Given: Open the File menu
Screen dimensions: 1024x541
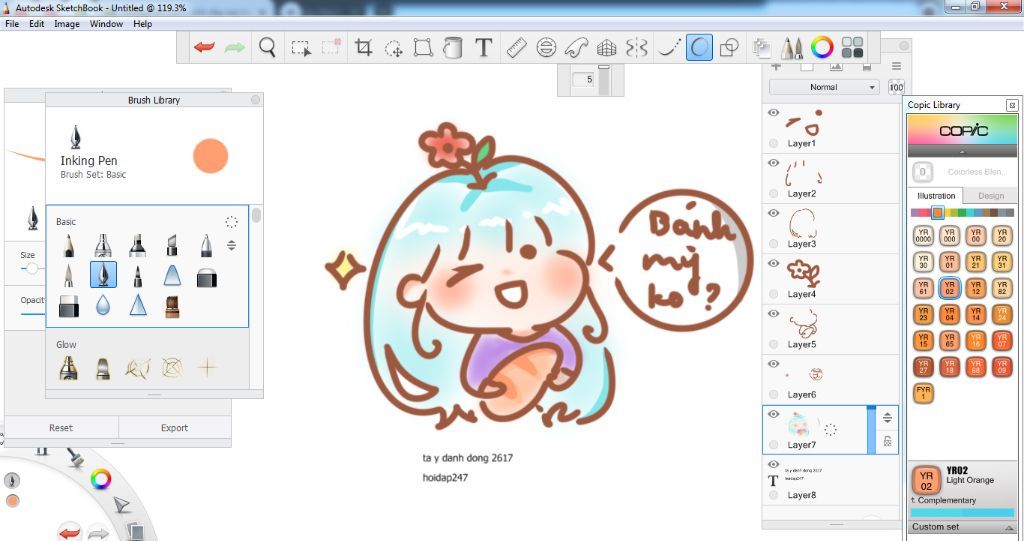Looking at the screenshot, I should (x=12, y=24).
